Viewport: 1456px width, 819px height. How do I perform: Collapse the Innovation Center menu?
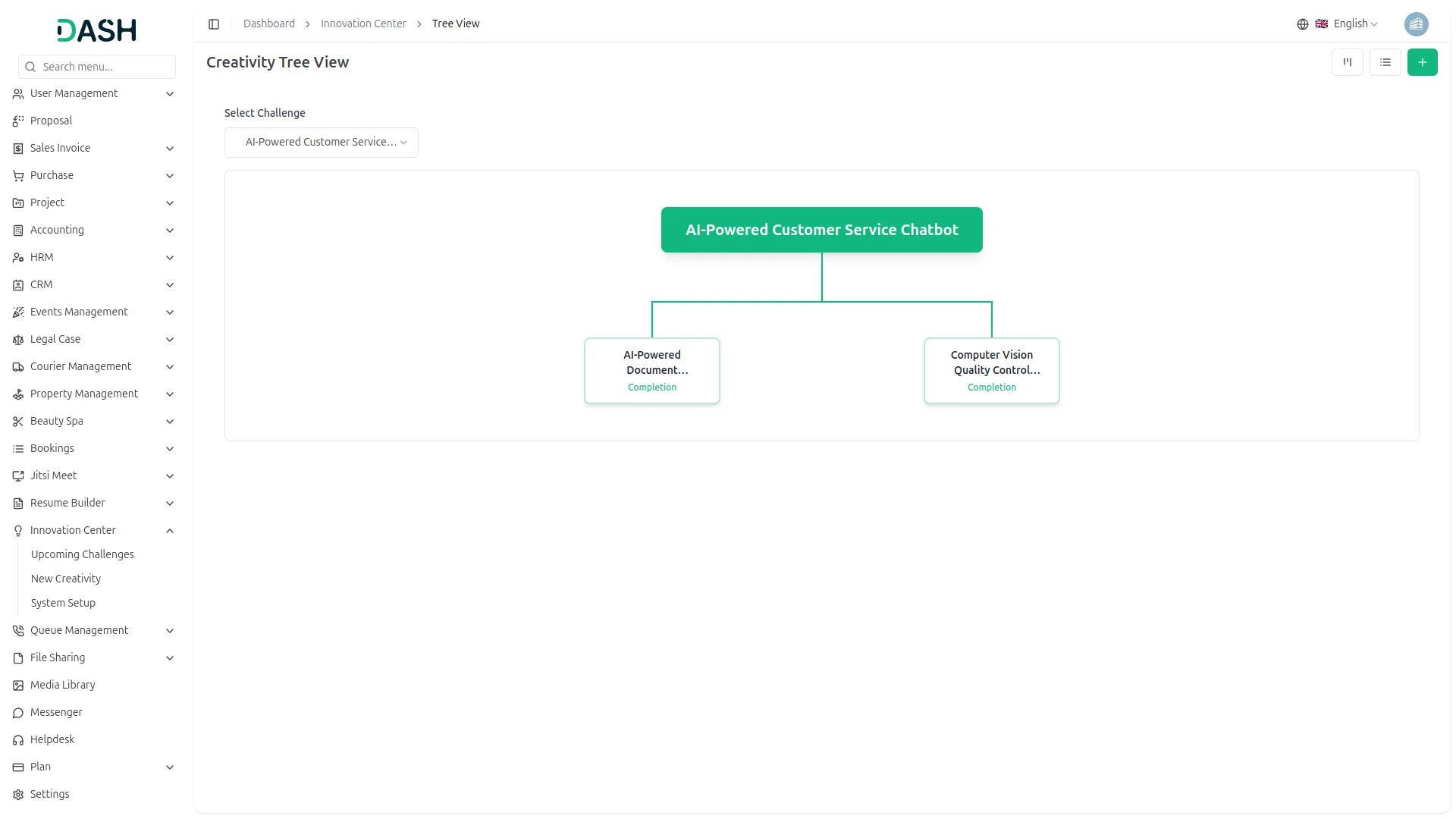(x=94, y=530)
